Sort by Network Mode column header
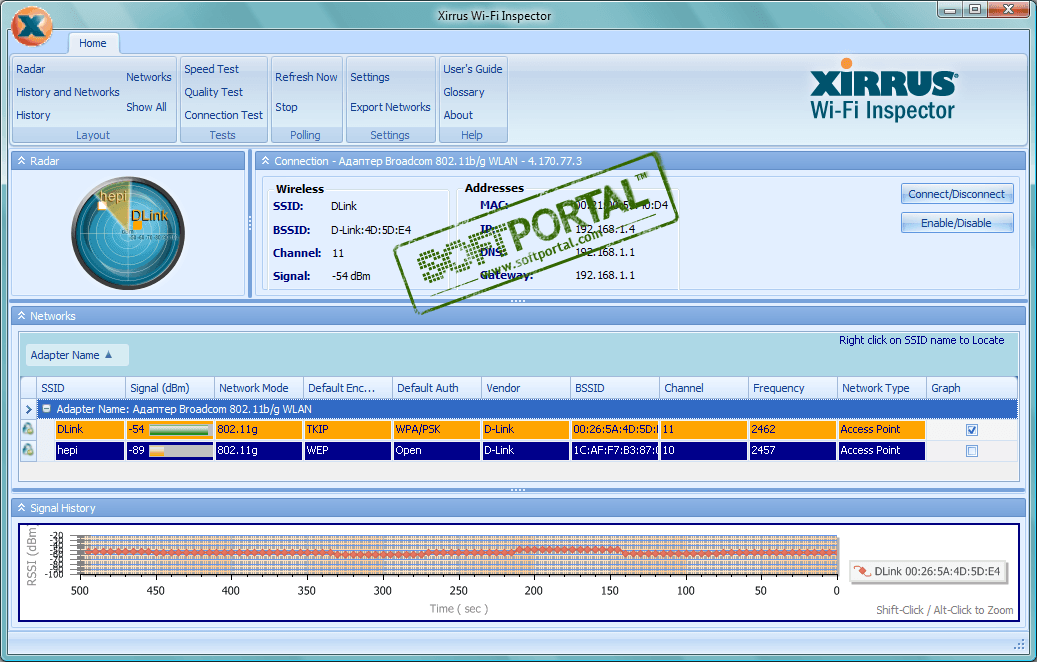The height and width of the screenshot is (662, 1037). click(259, 388)
